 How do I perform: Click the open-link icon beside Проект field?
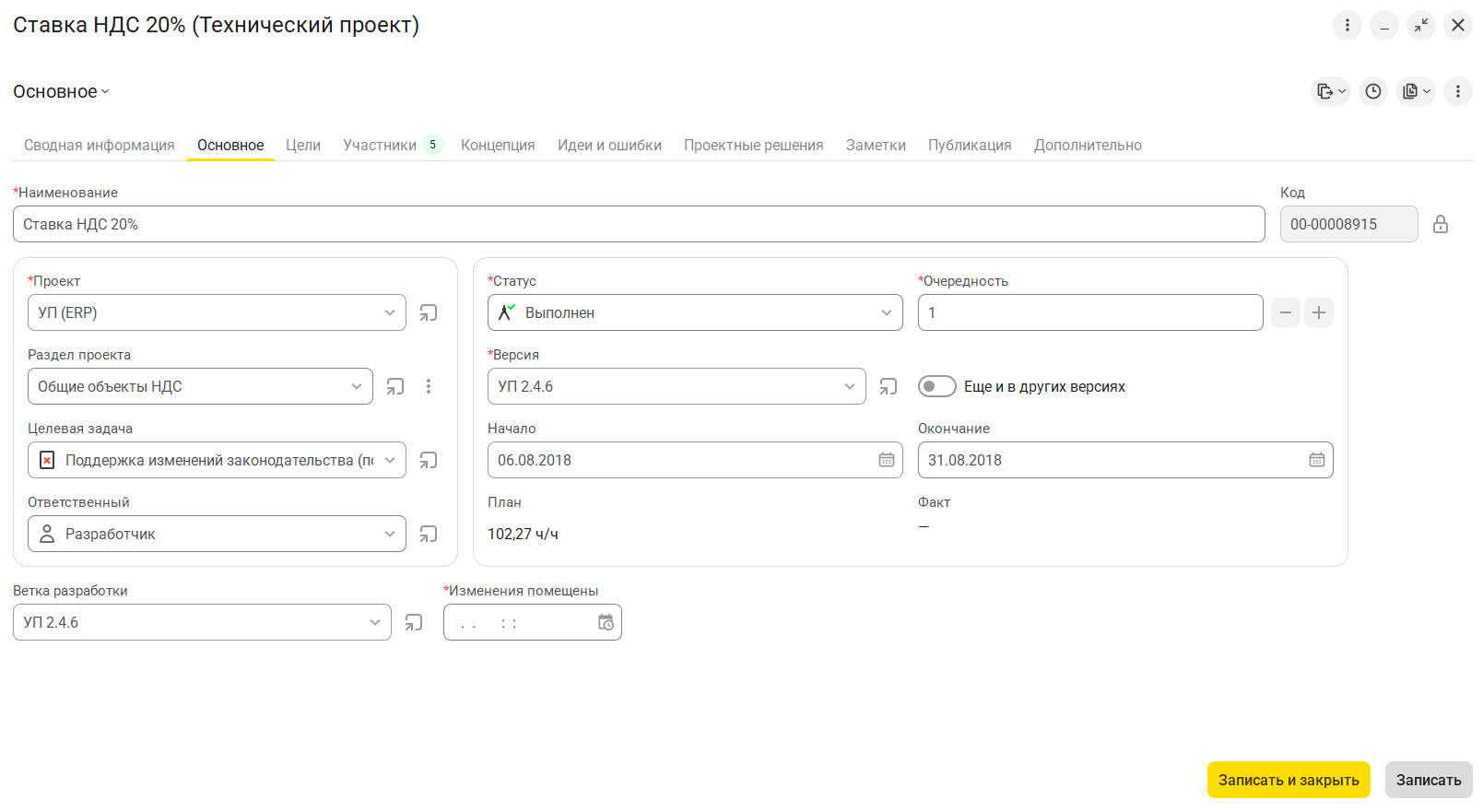point(429,312)
